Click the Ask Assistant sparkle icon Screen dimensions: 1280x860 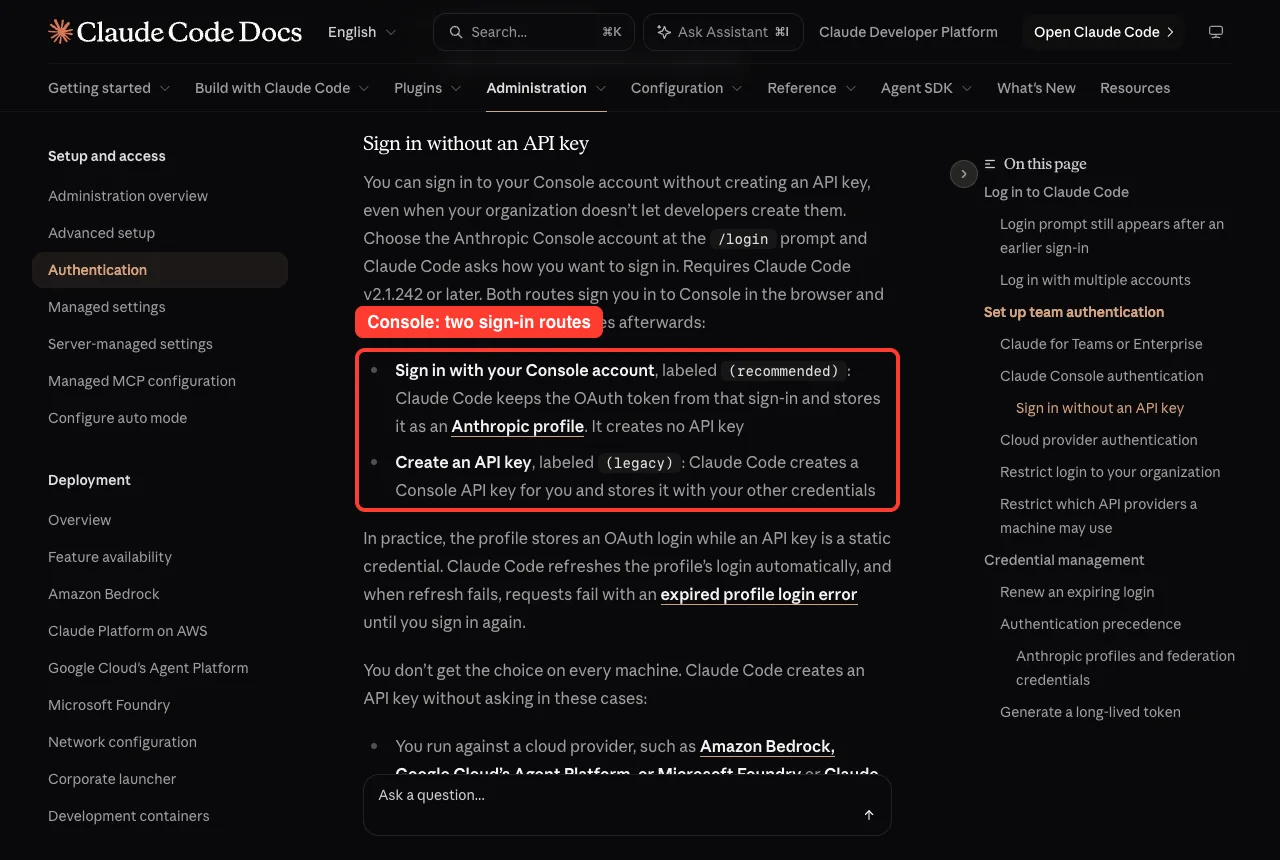664,32
